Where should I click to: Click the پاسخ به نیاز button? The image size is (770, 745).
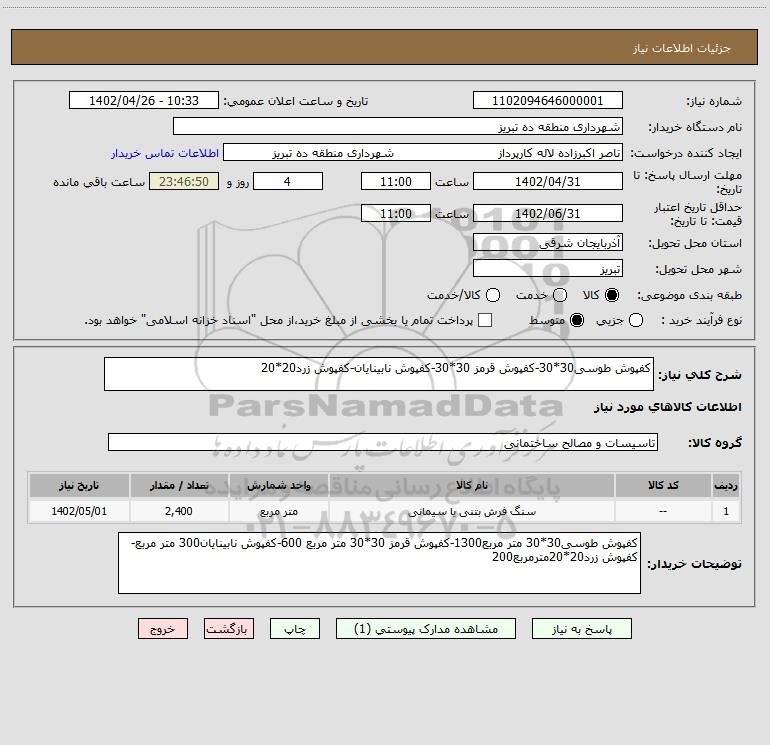click(581, 629)
